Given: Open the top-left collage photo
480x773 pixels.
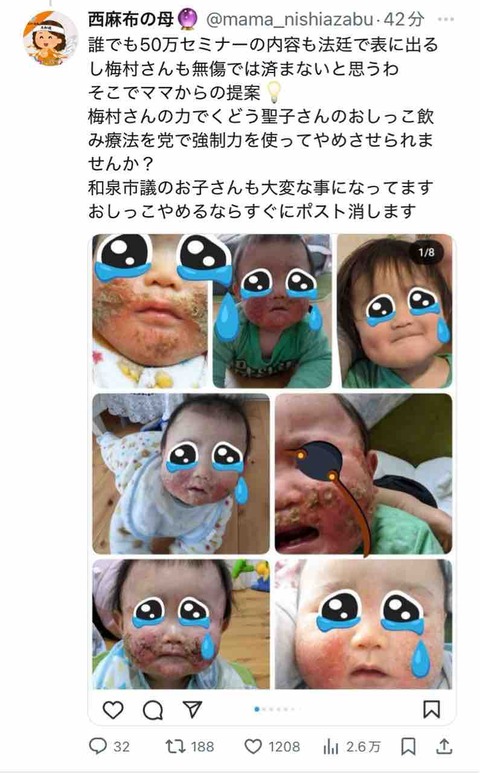Looking at the screenshot, I should point(150,311).
